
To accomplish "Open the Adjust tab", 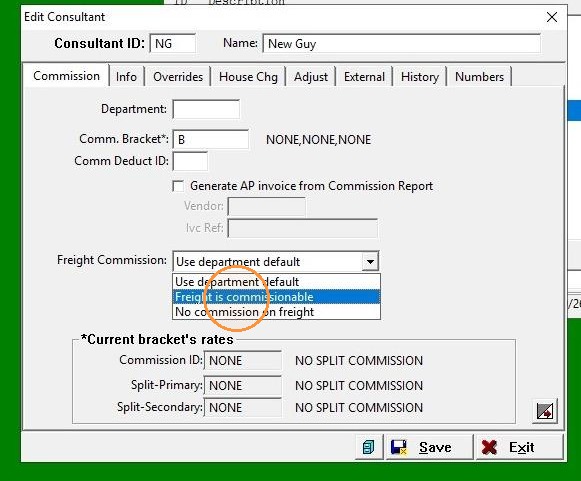I will 311,77.
